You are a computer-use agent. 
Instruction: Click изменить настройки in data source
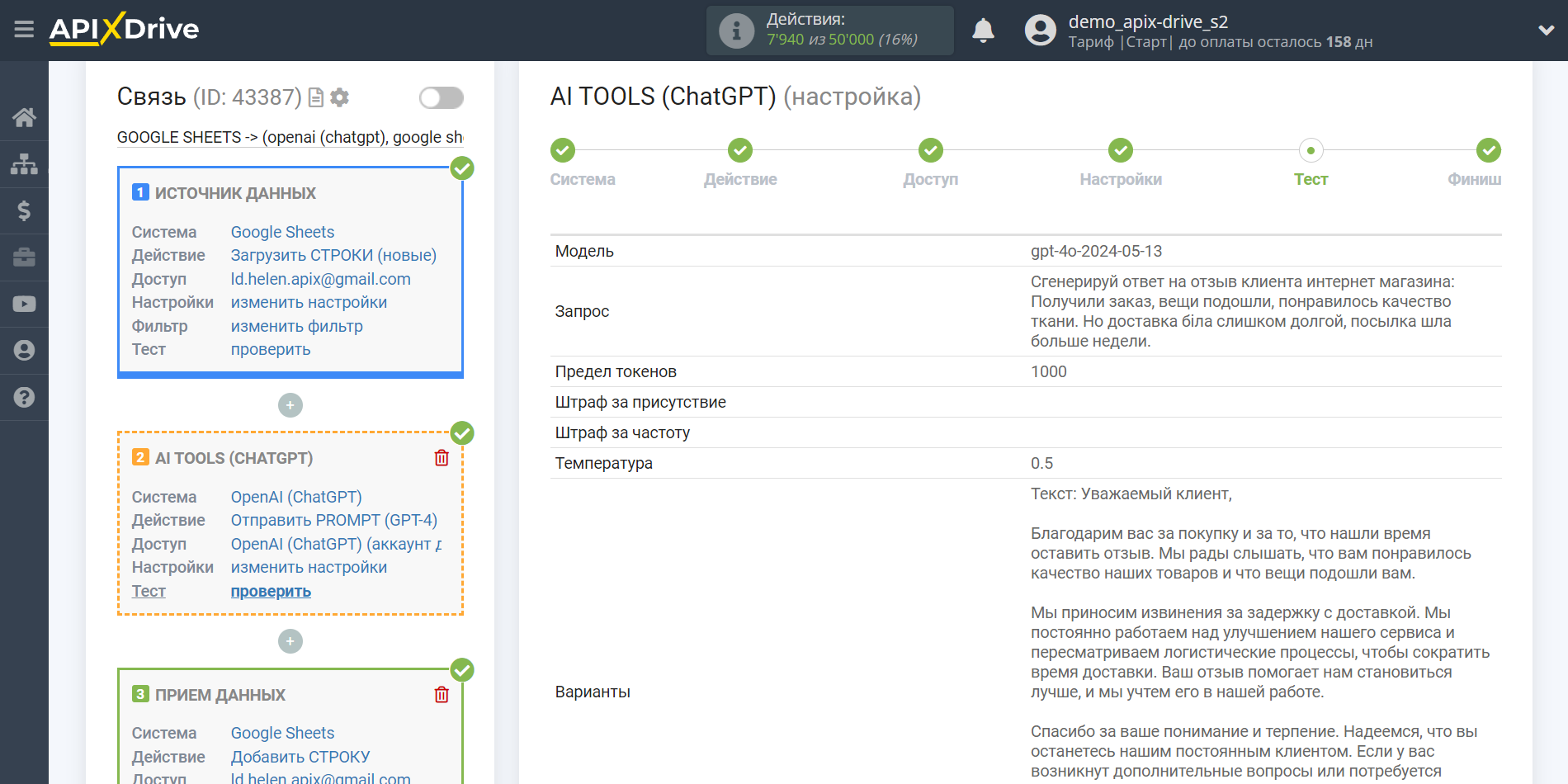coord(309,302)
